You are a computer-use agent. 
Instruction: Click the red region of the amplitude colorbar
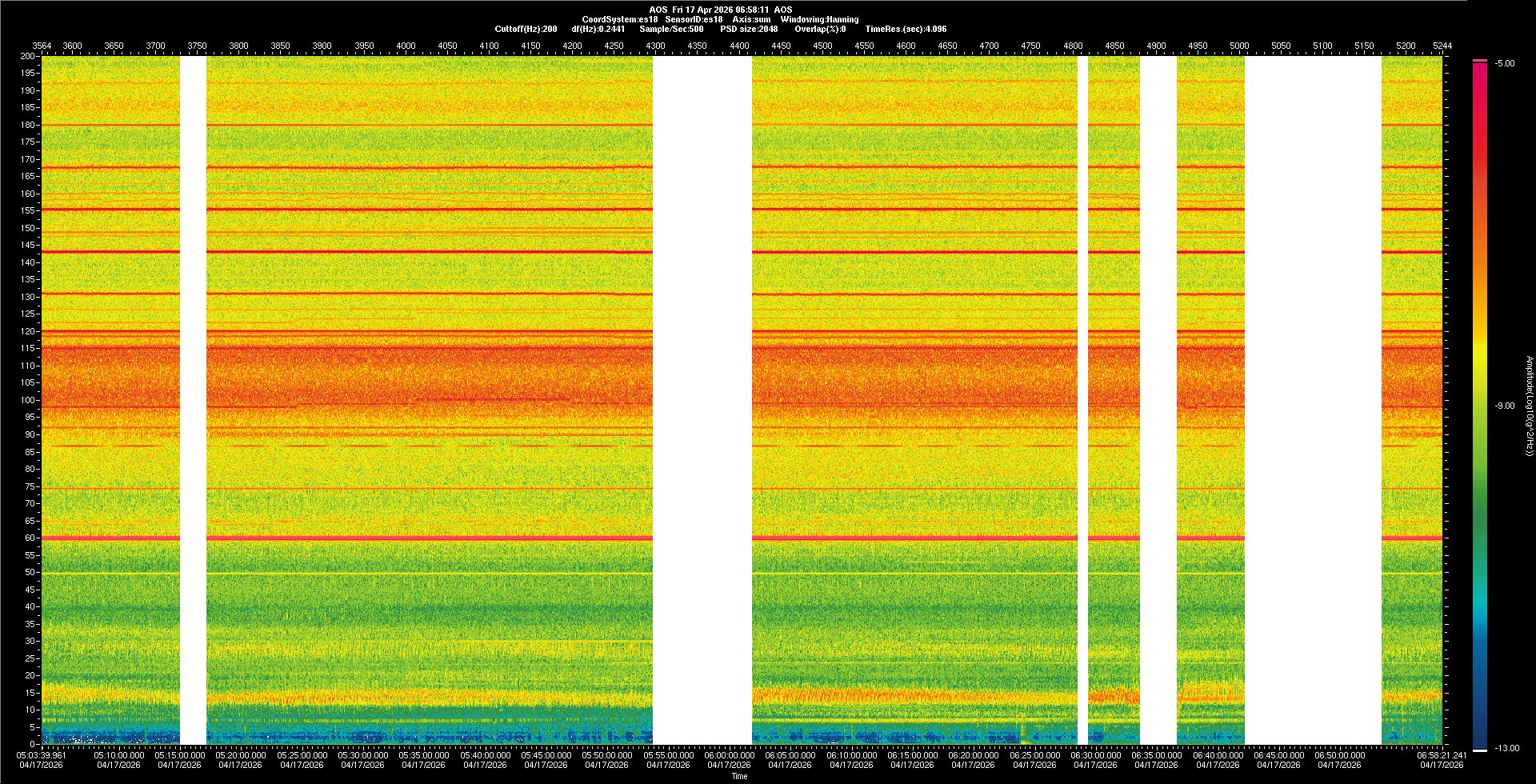point(1479,160)
